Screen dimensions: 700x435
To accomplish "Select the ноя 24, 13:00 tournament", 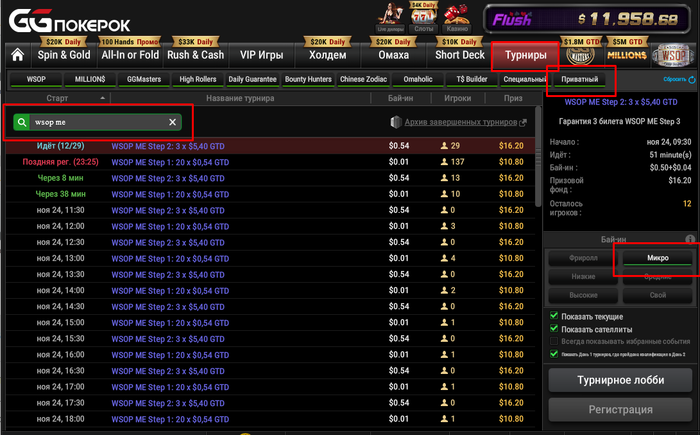I will (x=271, y=259).
